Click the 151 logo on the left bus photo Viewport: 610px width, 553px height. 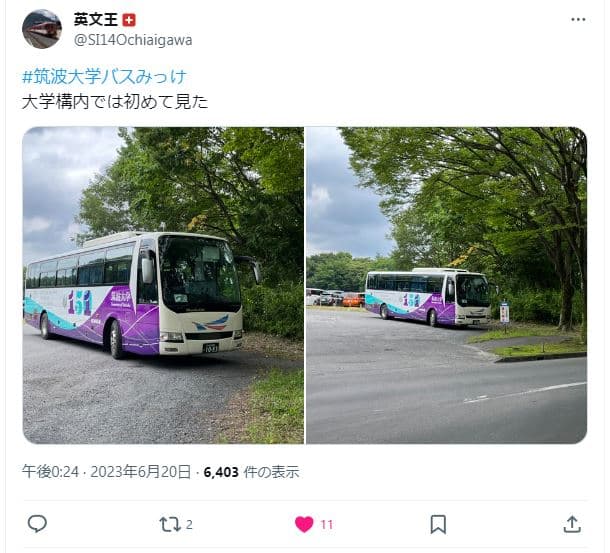80,302
